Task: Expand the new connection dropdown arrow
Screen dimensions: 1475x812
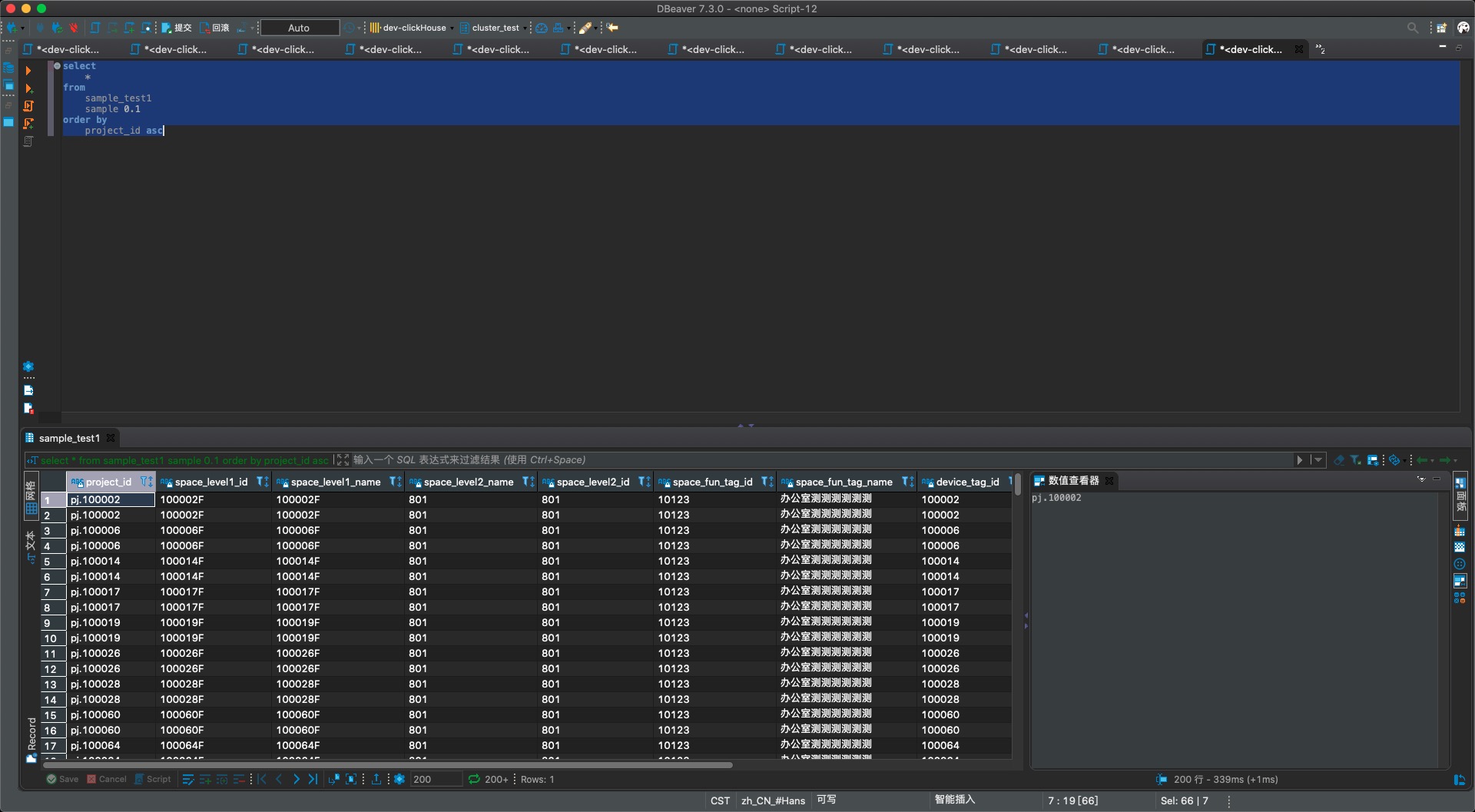Action: tap(22, 28)
